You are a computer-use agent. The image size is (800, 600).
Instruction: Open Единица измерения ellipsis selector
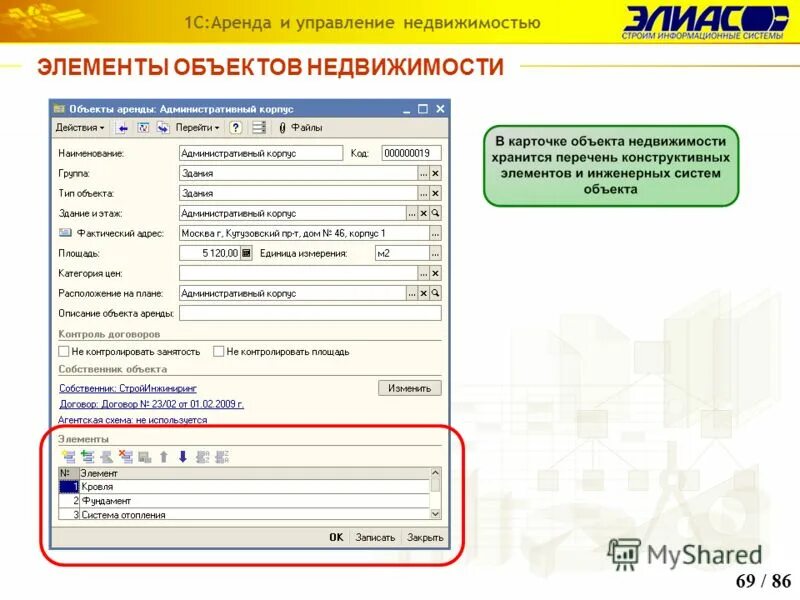pos(435,253)
